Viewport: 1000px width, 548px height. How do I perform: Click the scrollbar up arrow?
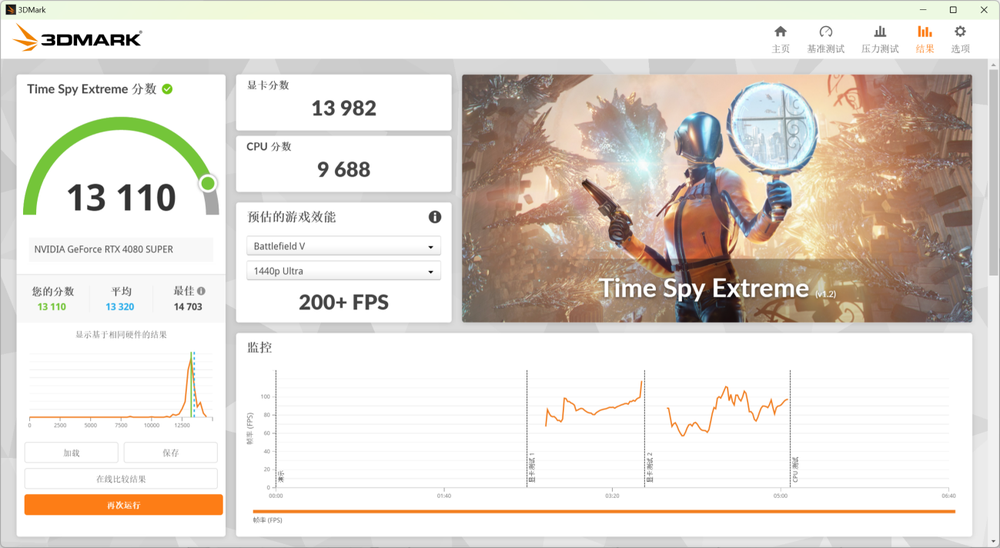coord(994,65)
